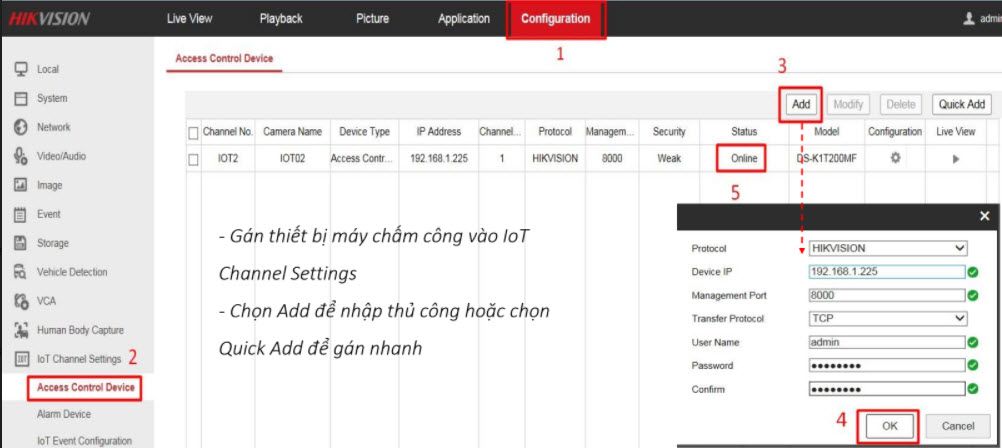Click IoT Channel Settings icon

click(x=21, y=359)
